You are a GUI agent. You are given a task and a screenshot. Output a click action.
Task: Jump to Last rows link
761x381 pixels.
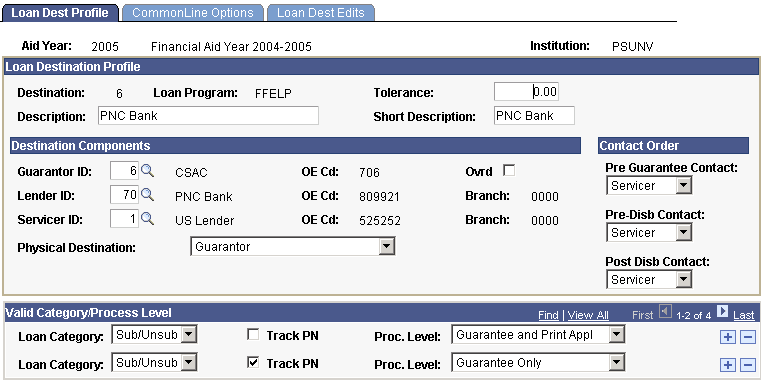click(x=744, y=315)
